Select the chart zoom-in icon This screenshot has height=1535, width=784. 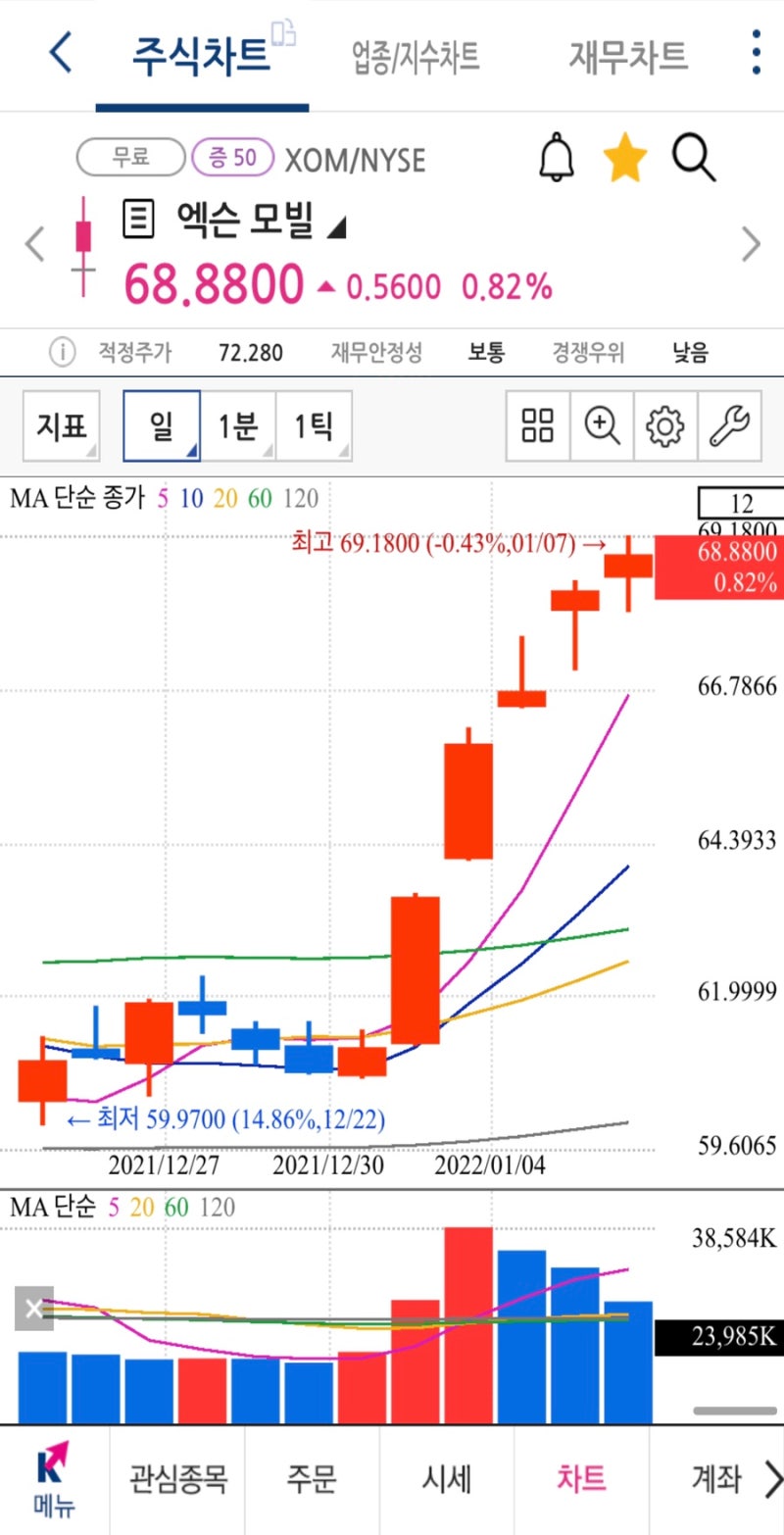[601, 425]
